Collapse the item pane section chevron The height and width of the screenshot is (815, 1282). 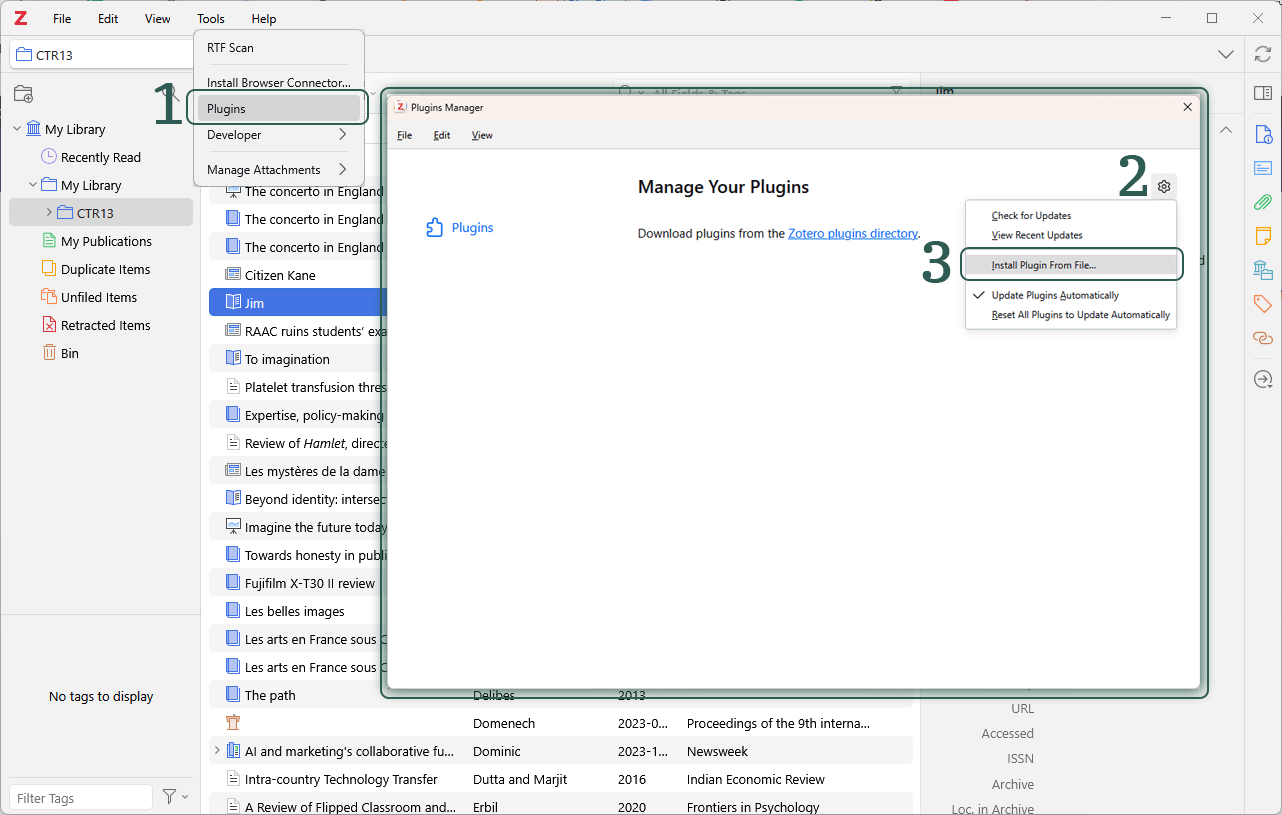1226,130
